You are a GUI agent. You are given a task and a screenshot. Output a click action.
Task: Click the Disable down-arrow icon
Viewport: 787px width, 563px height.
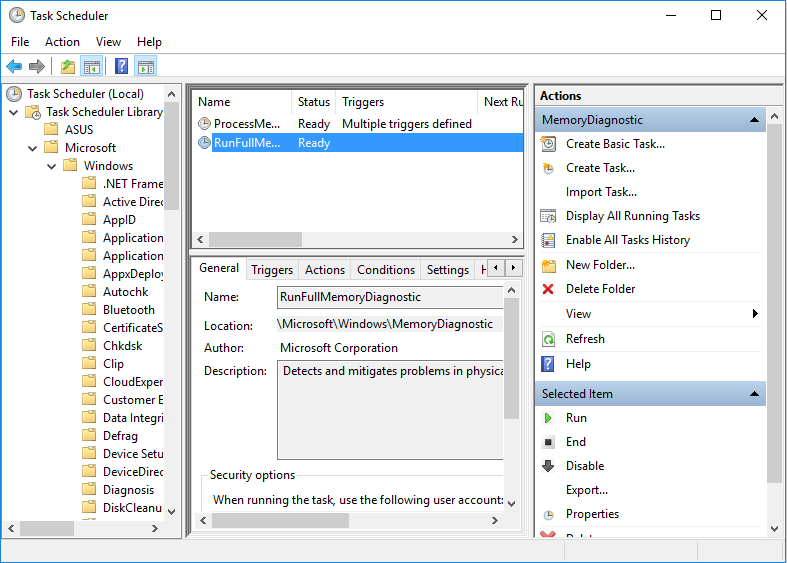click(548, 466)
